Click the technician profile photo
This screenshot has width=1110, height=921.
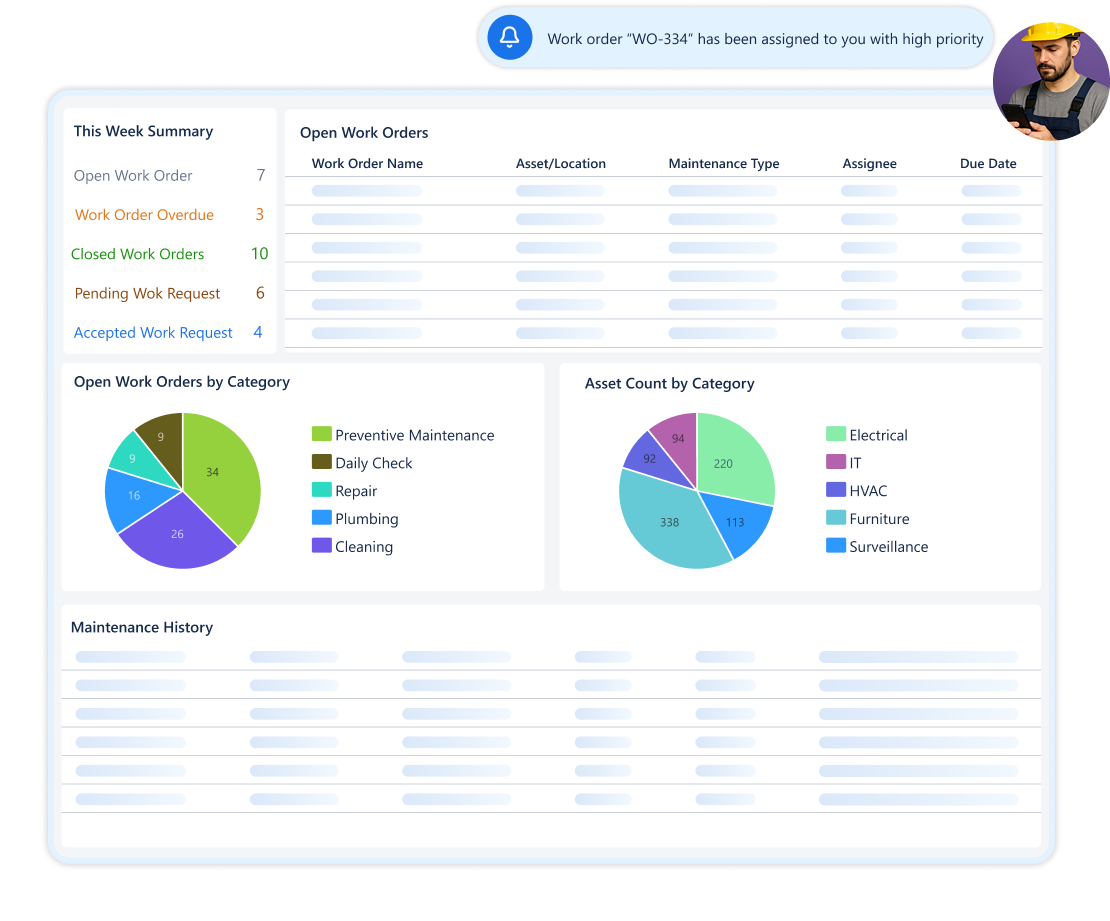(1051, 81)
